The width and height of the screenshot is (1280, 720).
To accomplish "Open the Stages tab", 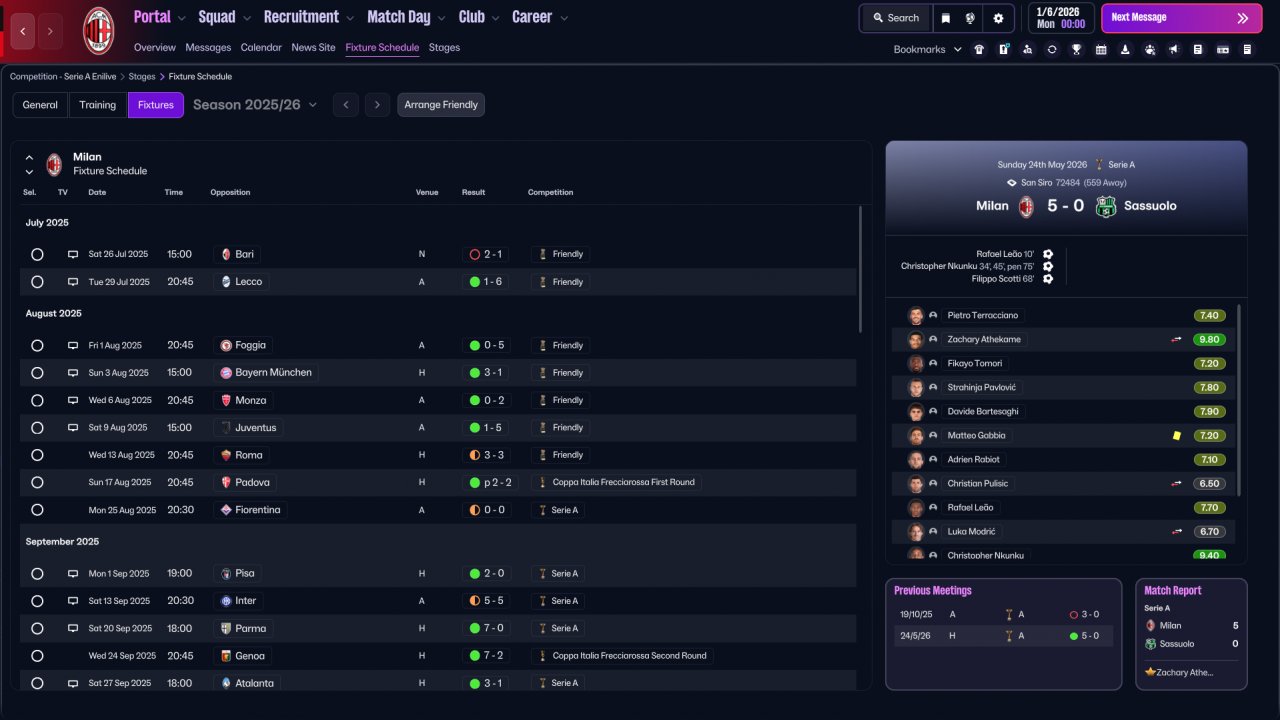I will click(x=444, y=47).
